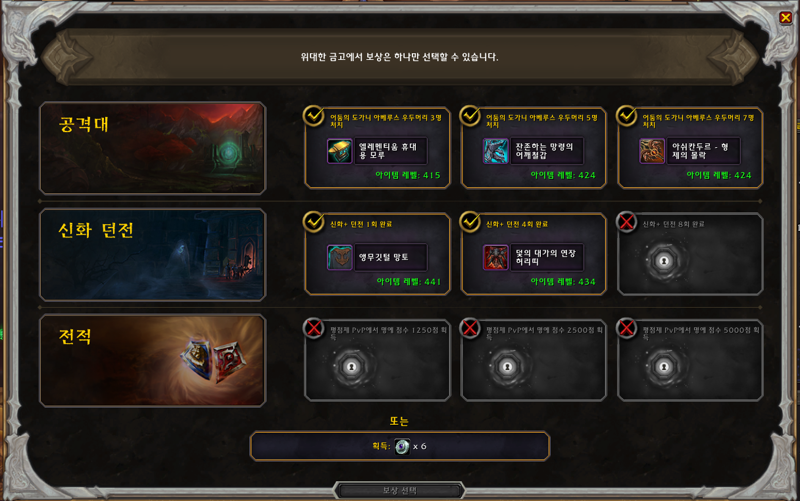
Task: Select the 잔존하는 망령의 어깨철갑 item icon
Action: tap(495, 151)
